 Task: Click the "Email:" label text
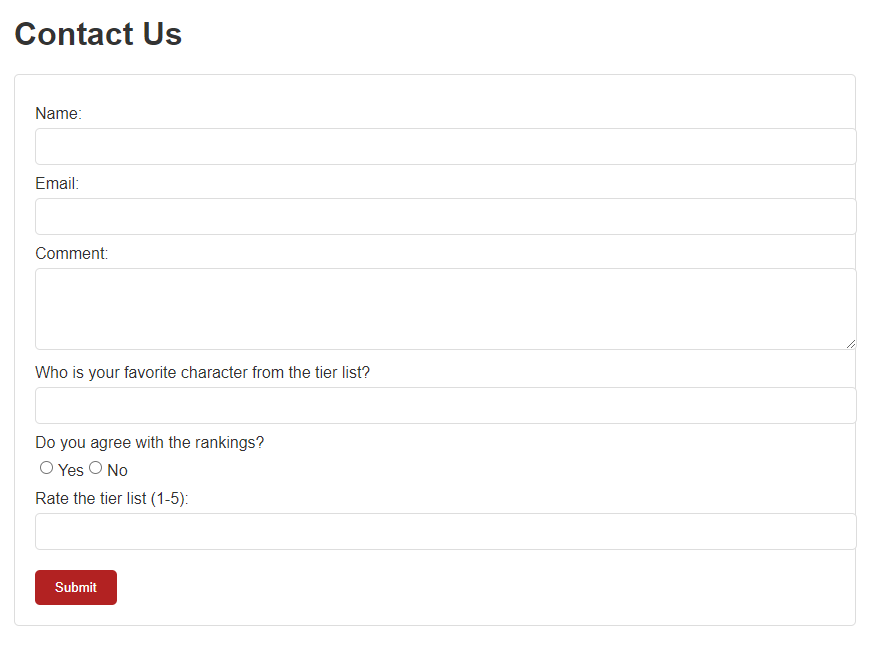57,184
